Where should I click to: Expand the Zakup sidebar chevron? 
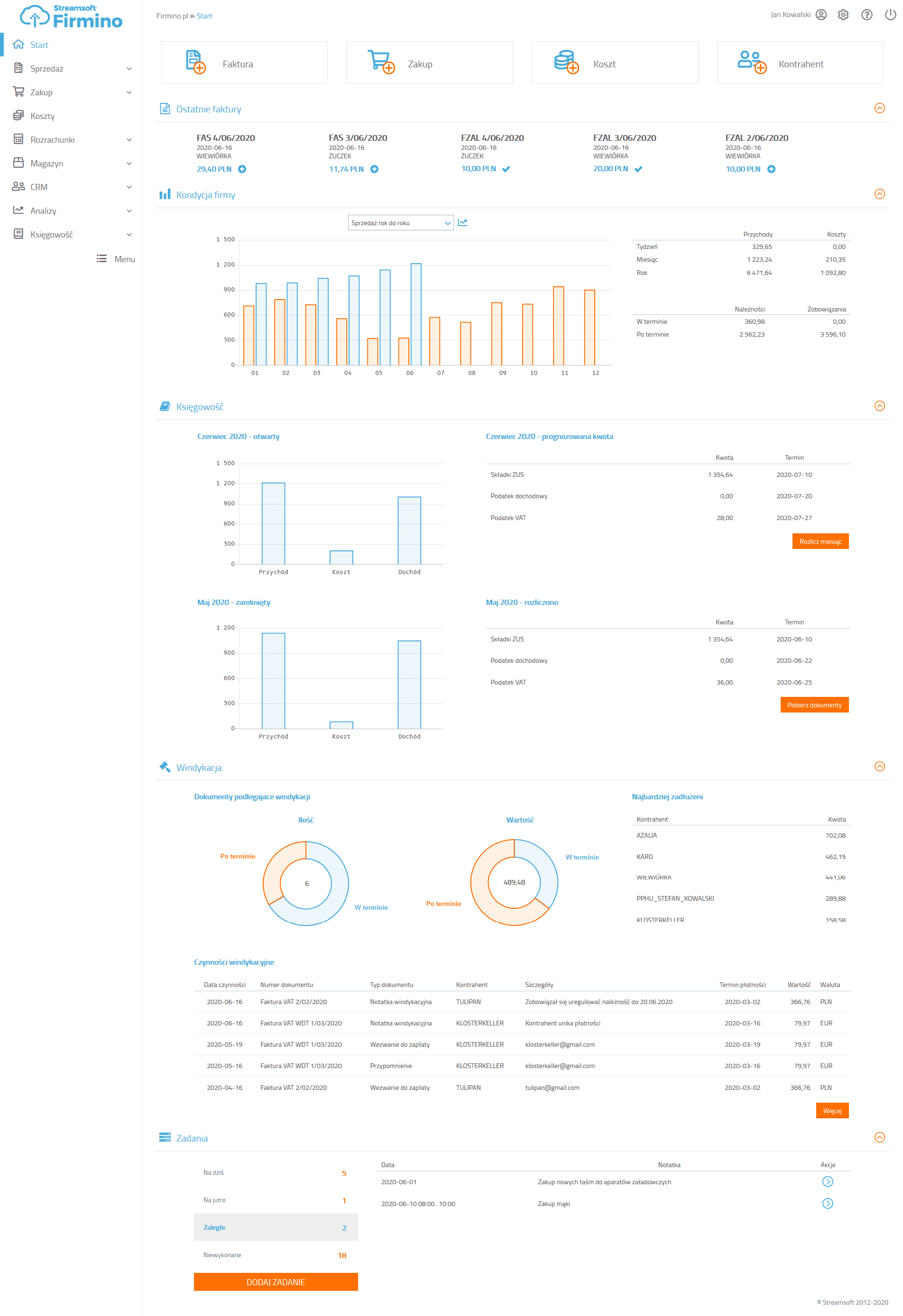click(129, 92)
